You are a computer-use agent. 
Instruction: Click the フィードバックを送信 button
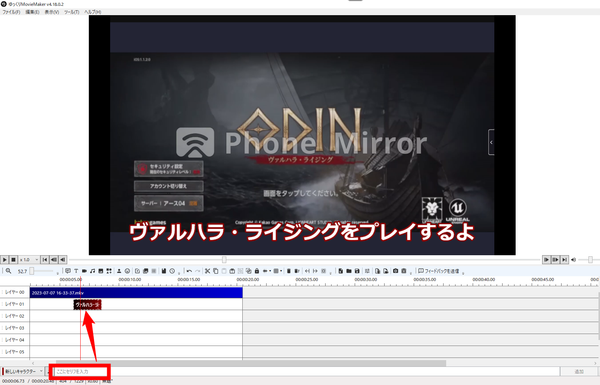click(439, 271)
